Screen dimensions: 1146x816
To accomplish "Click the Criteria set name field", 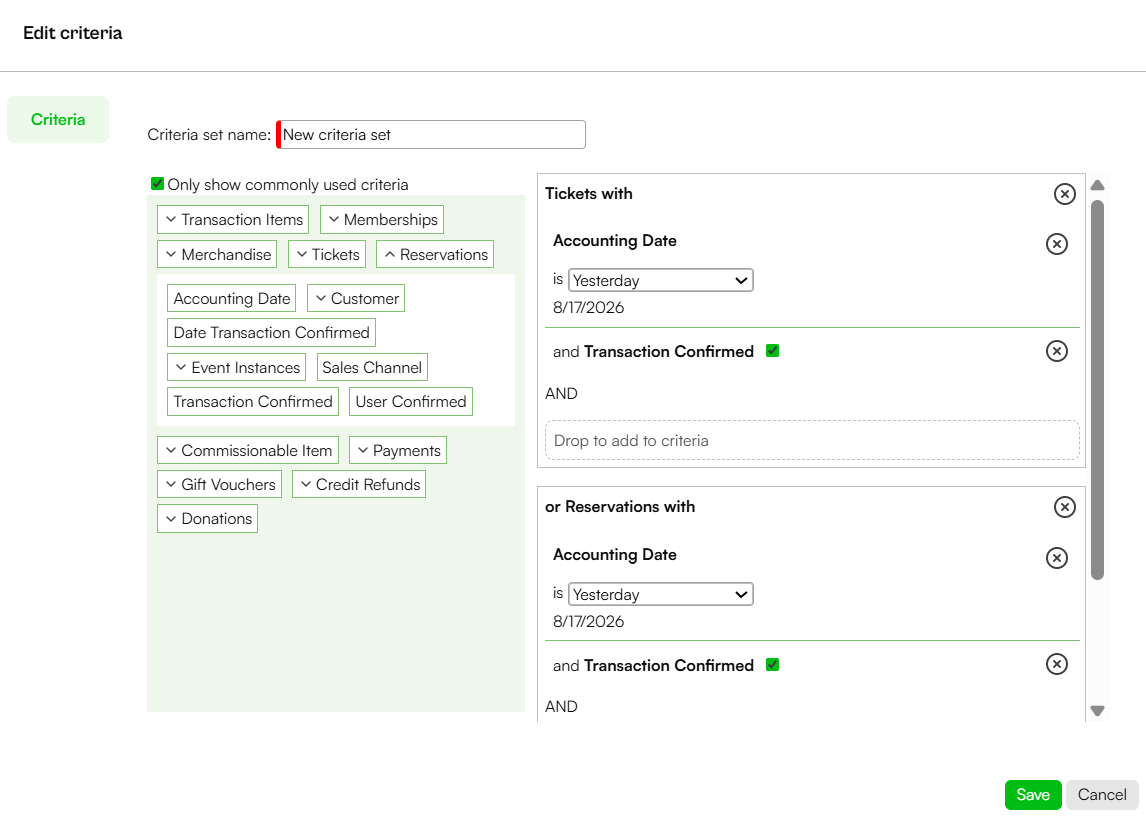I will pos(431,135).
